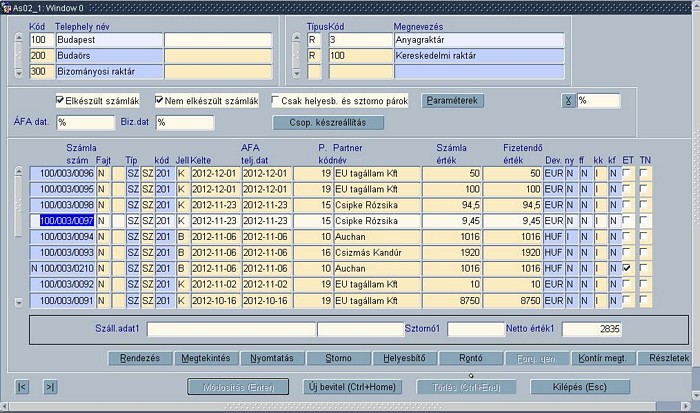
Task: Click the Storno button
Action: point(338,358)
